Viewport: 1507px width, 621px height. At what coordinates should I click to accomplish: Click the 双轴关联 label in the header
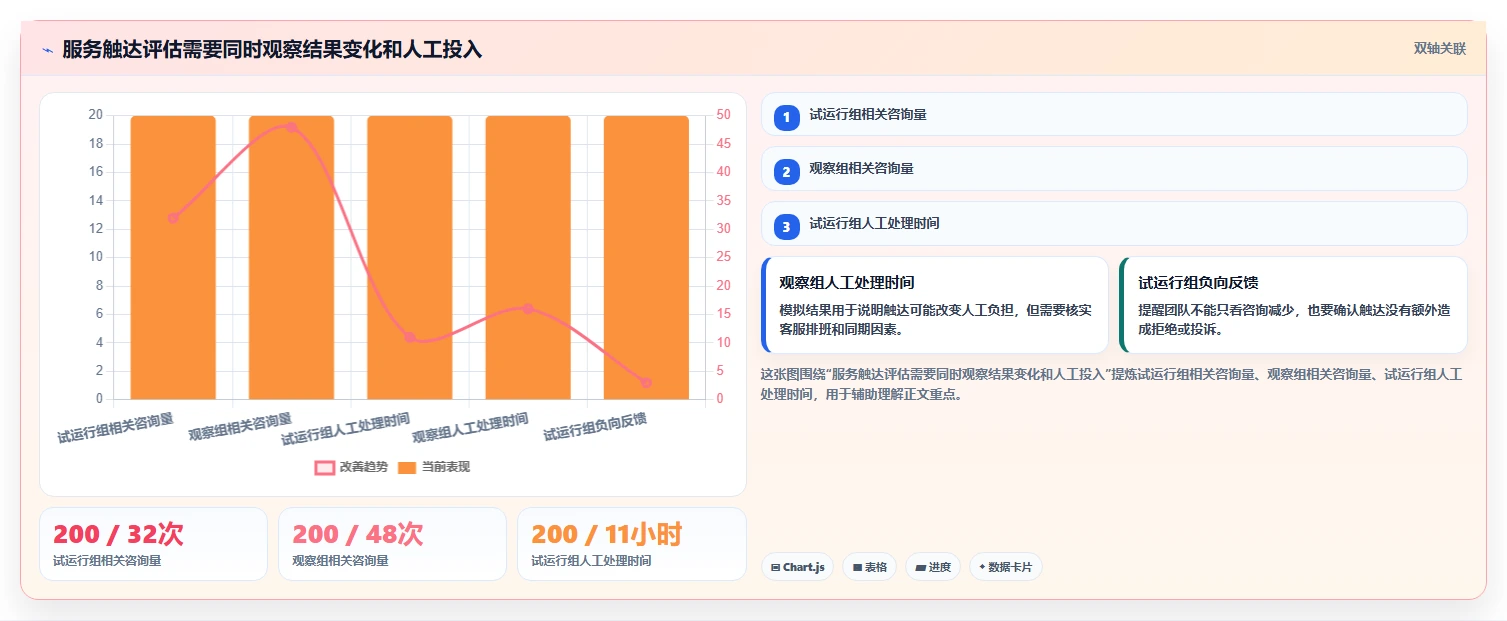[1440, 49]
